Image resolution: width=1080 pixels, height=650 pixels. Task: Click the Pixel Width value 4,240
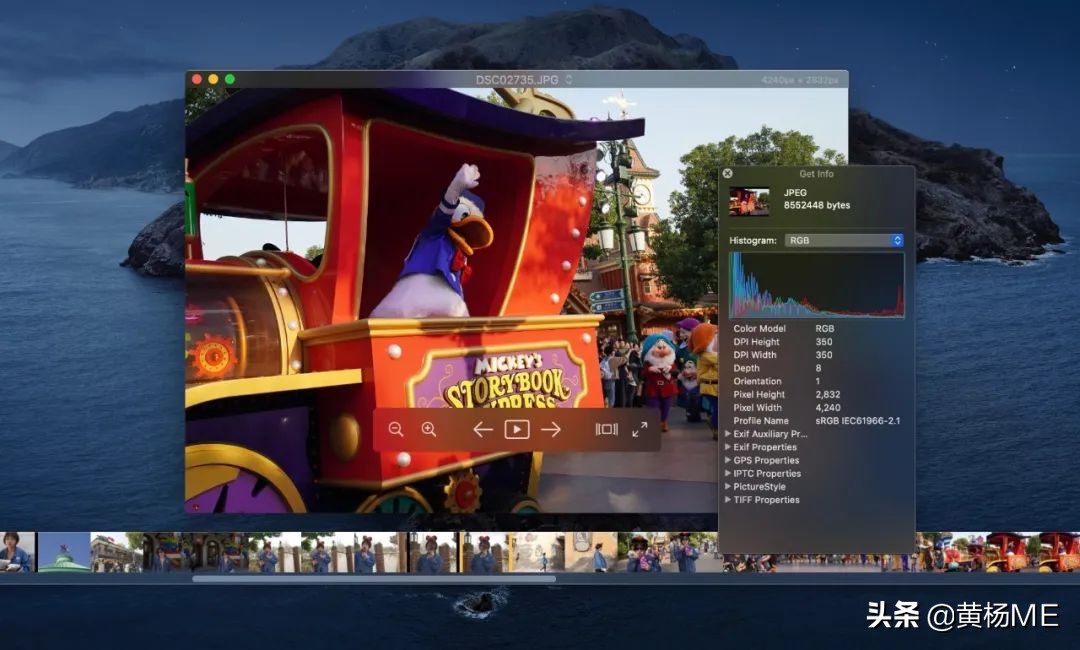(828, 408)
